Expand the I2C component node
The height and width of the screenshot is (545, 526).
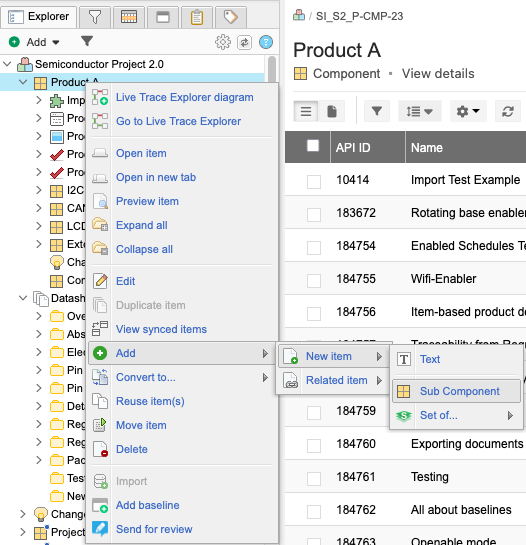[39, 190]
